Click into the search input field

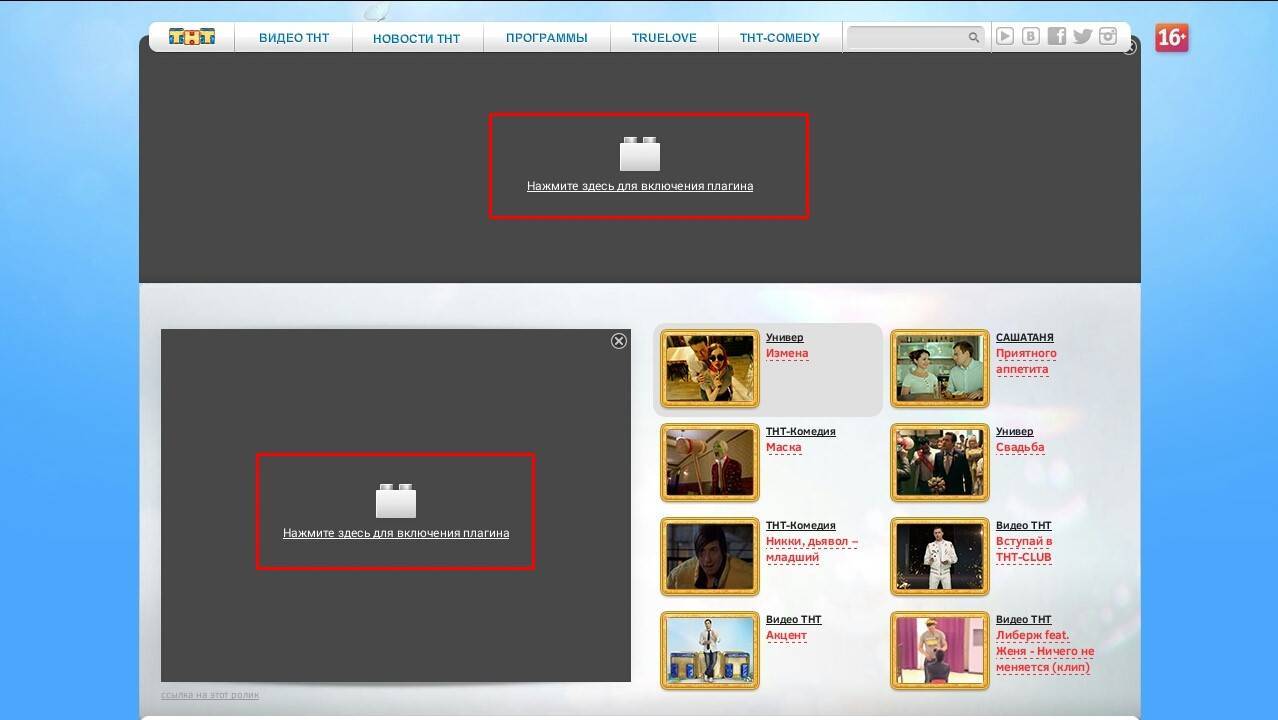905,38
